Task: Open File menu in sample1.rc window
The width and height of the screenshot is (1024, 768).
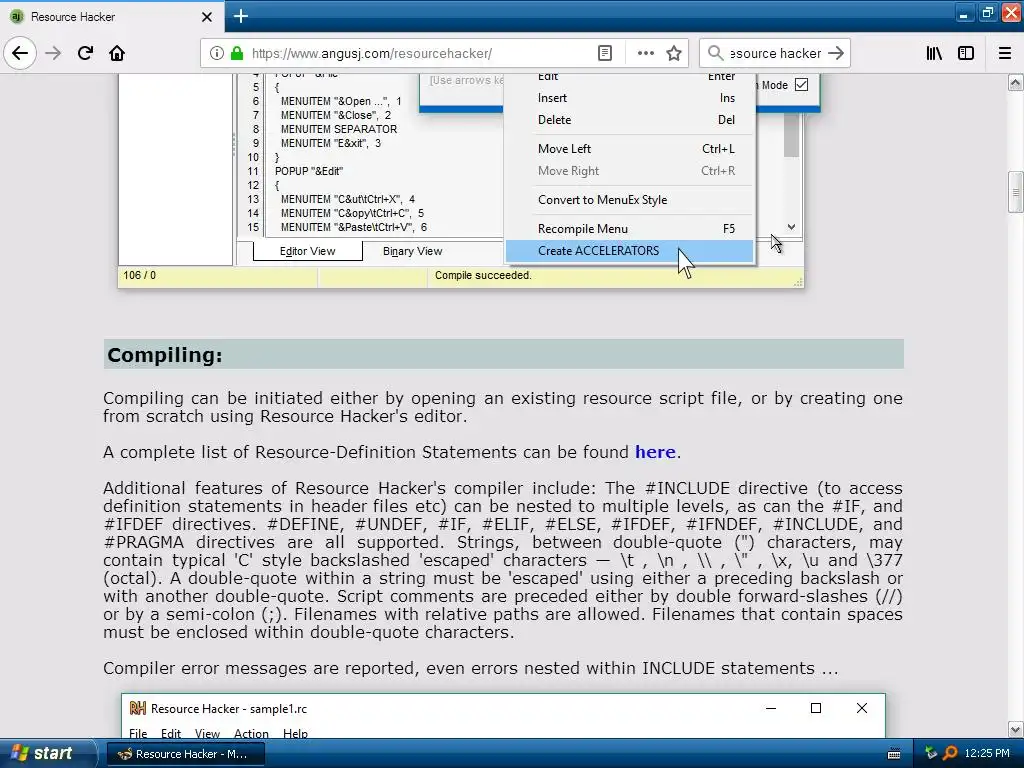Action: pyautogui.click(x=138, y=733)
